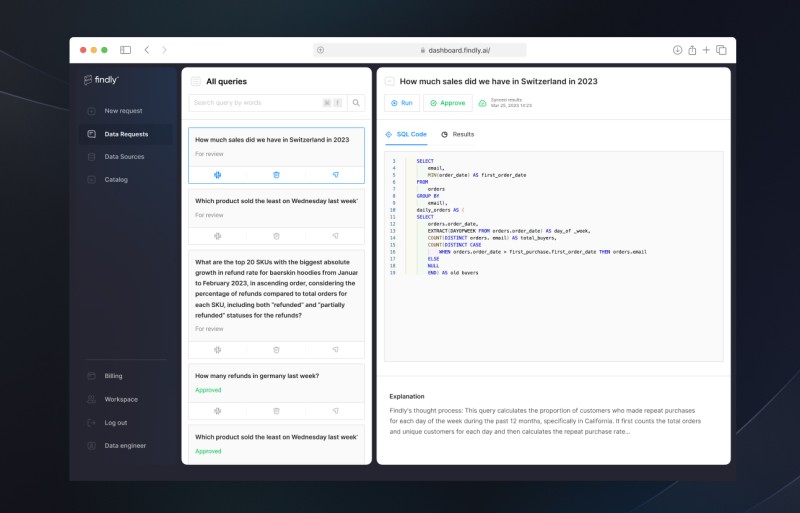The width and height of the screenshot is (800, 513).
Task: Open Data Sources in sidebar
Action: (x=126, y=157)
